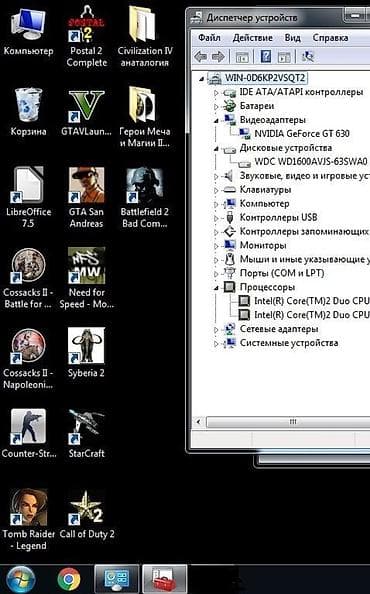The height and width of the screenshot is (594, 370).
Task: Click the scroll-left arrow of horizontal scrollbar
Action: [199, 422]
